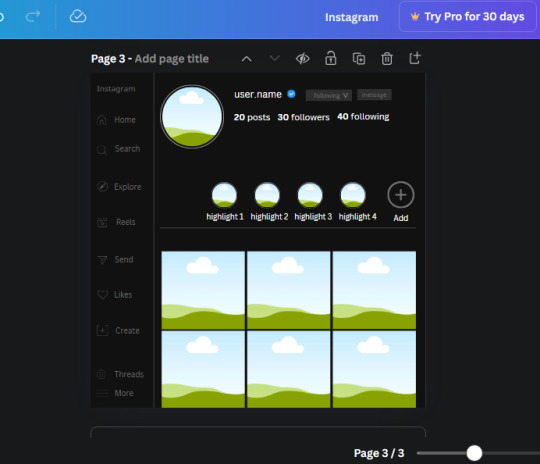Select the message button element
The image size is (540, 464).
(x=374, y=95)
